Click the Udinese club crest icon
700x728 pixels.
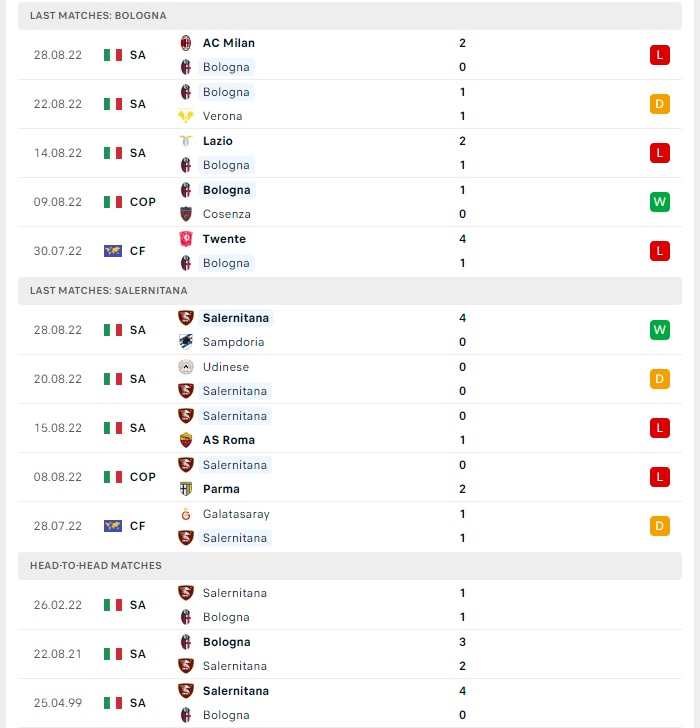[x=186, y=367]
